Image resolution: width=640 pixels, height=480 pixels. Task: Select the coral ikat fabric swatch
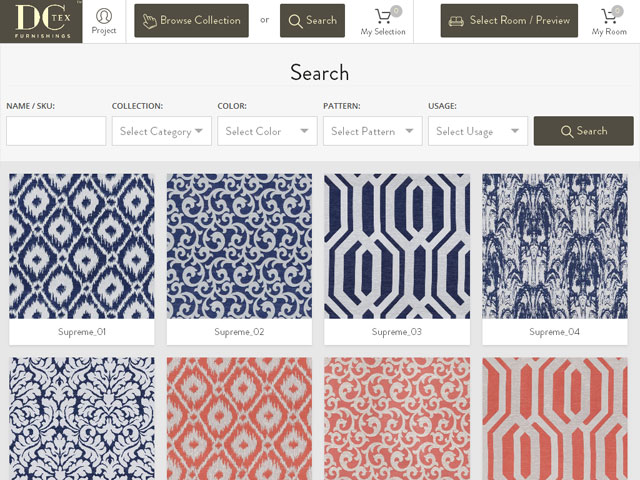[x=239, y=418]
